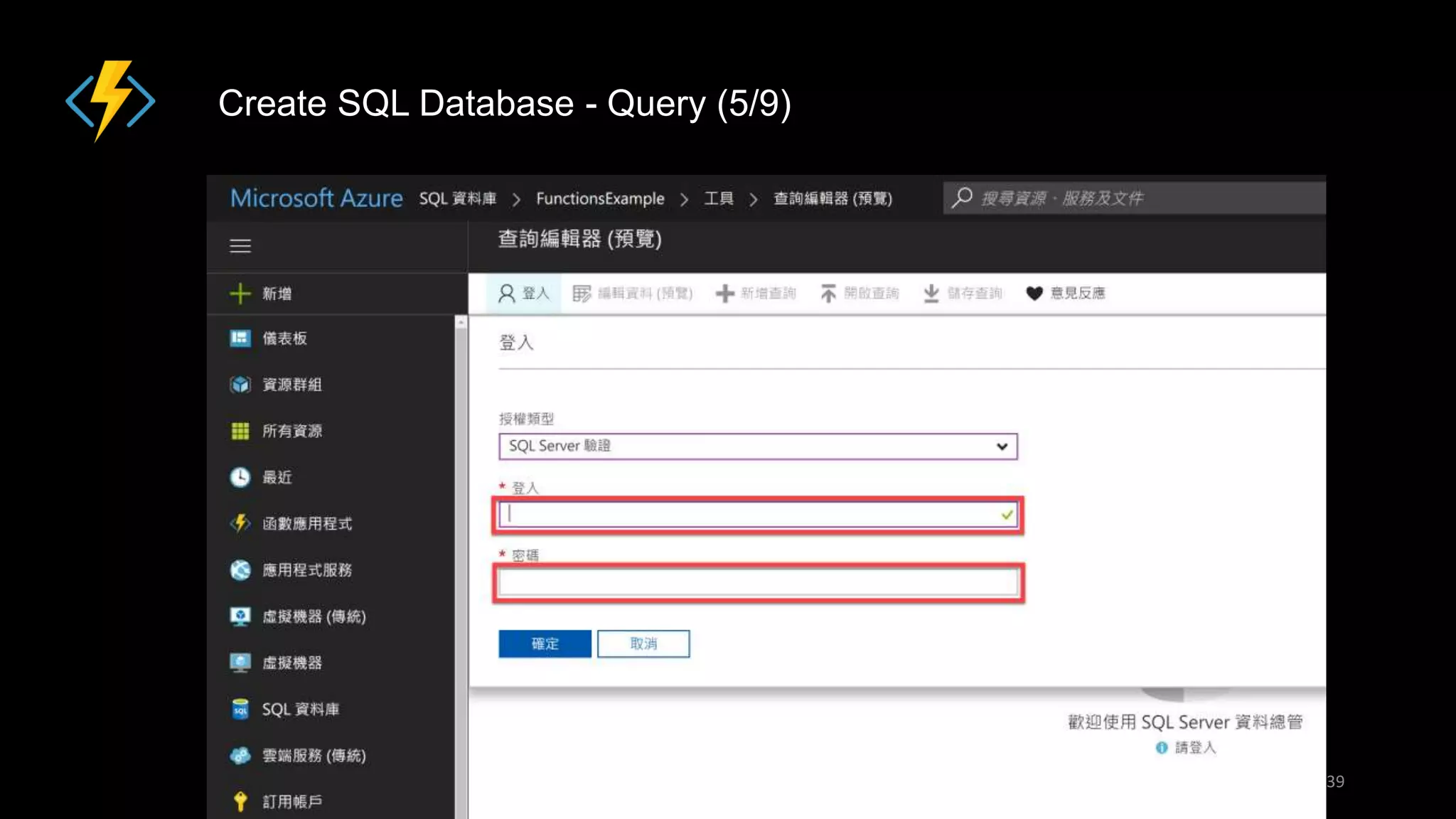This screenshot has height=819, width=1456.
Task: Click the green plus icon for 新增
Action: point(240,294)
